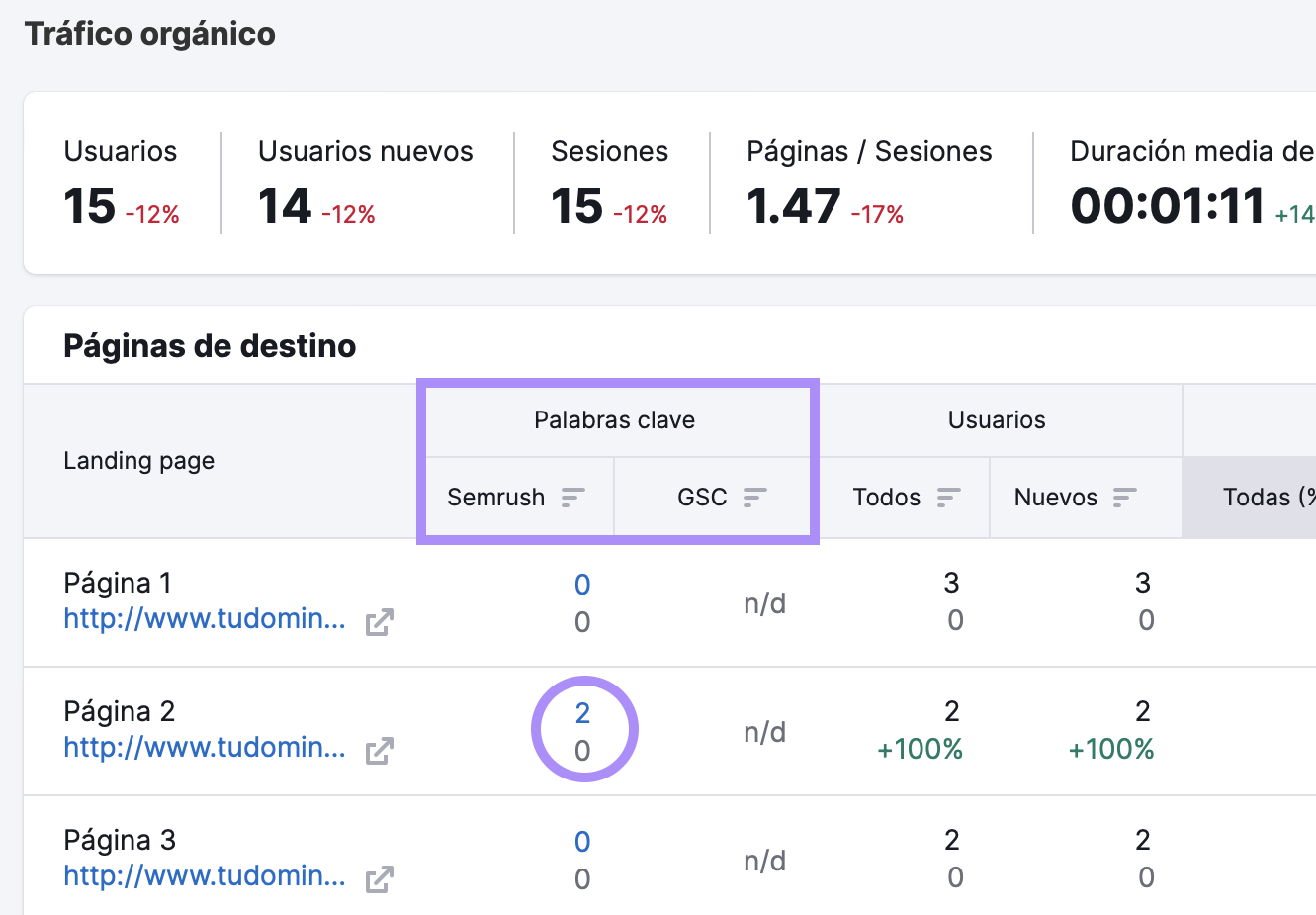Click the n/d GSC cell for Página 1

pyautogui.click(x=765, y=603)
